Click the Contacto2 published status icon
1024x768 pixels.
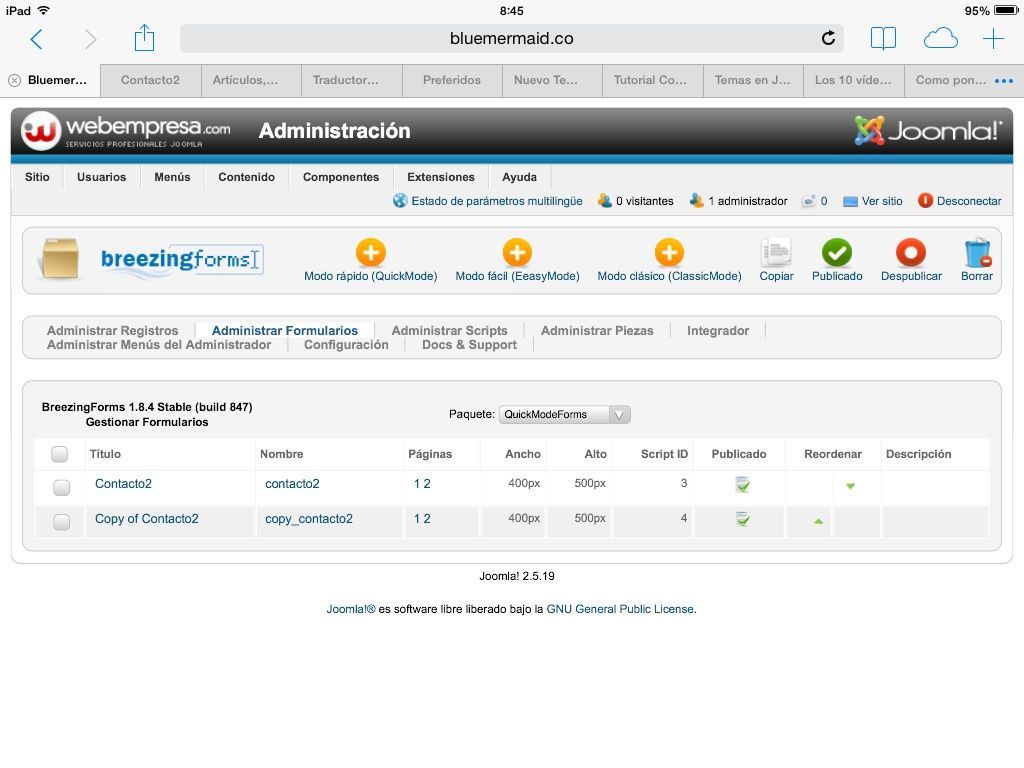(x=743, y=485)
